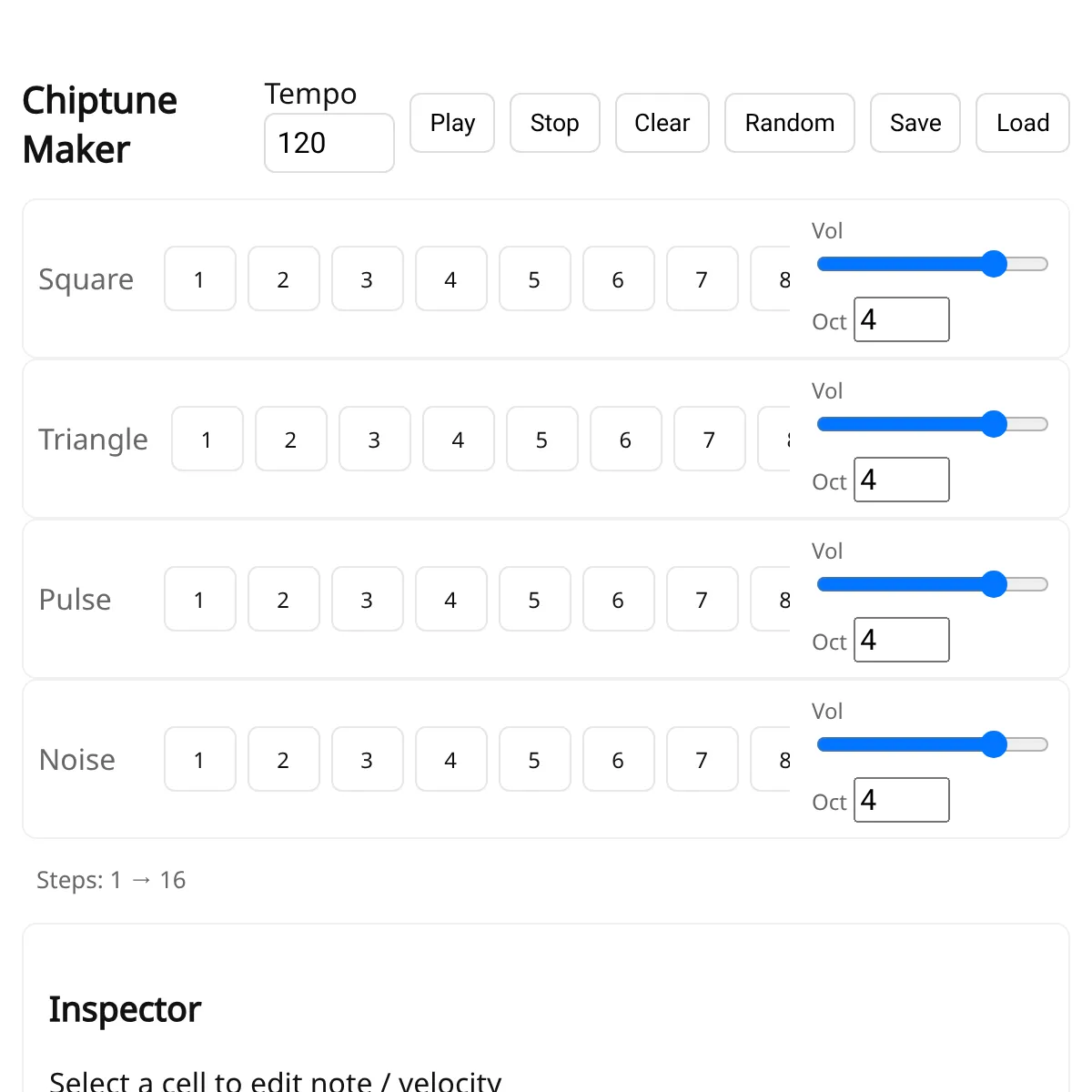Toggle step 6 on the Pulse track
1092x1092 pixels.
[x=618, y=600]
